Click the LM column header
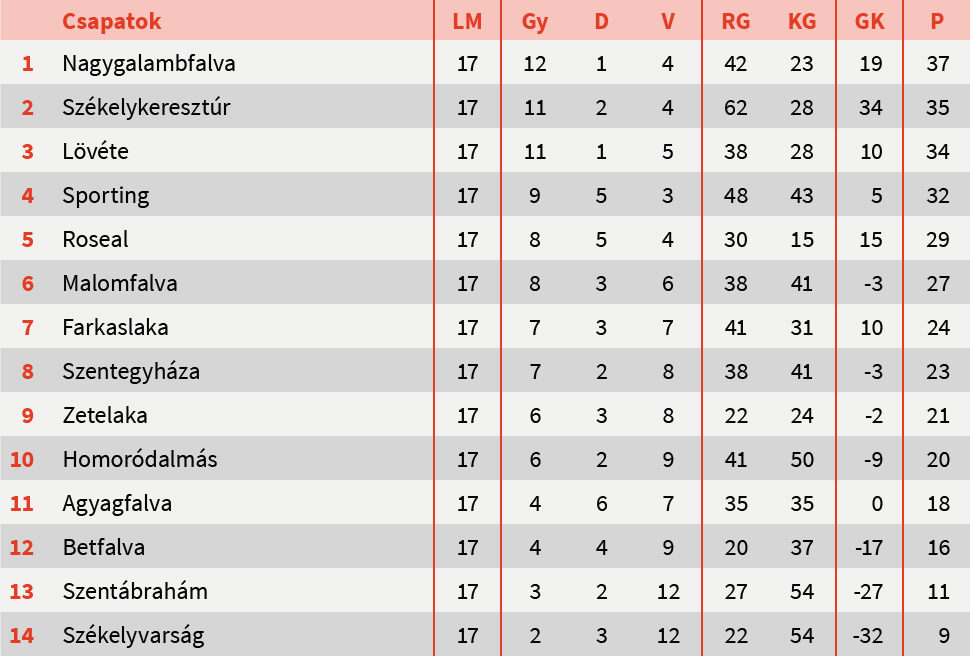Viewport: 970px width, 656px height. (x=467, y=21)
